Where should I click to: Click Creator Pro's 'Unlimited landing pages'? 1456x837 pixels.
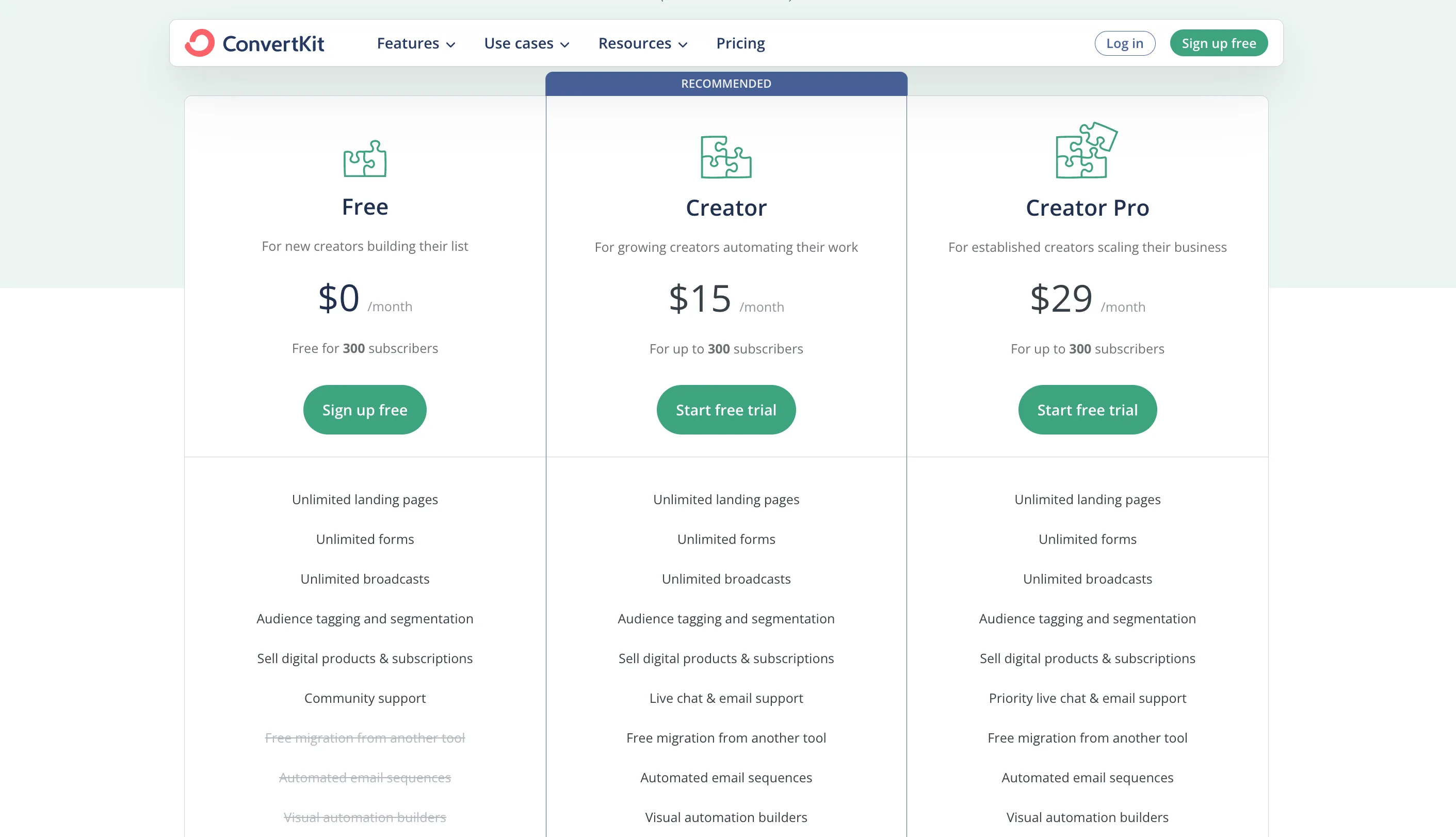1087,500
